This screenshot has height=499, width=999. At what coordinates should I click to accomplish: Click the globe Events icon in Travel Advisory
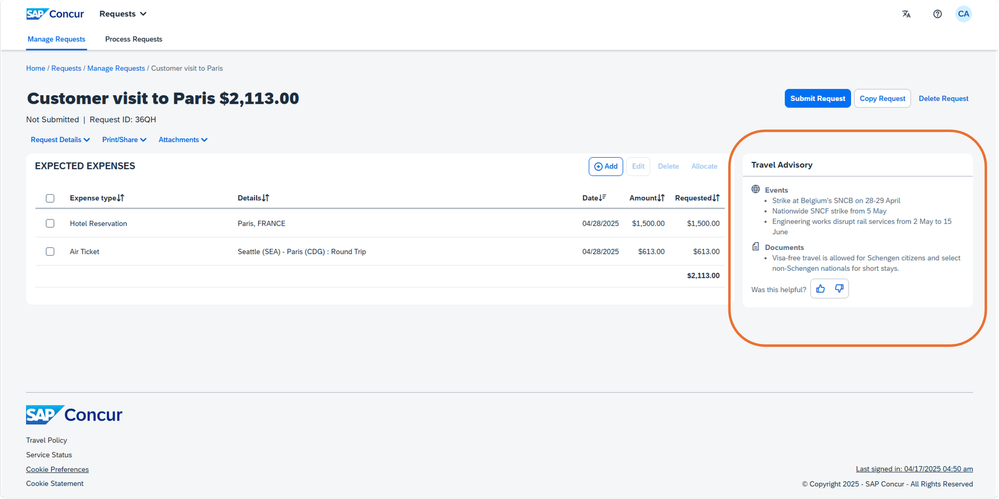pos(756,189)
